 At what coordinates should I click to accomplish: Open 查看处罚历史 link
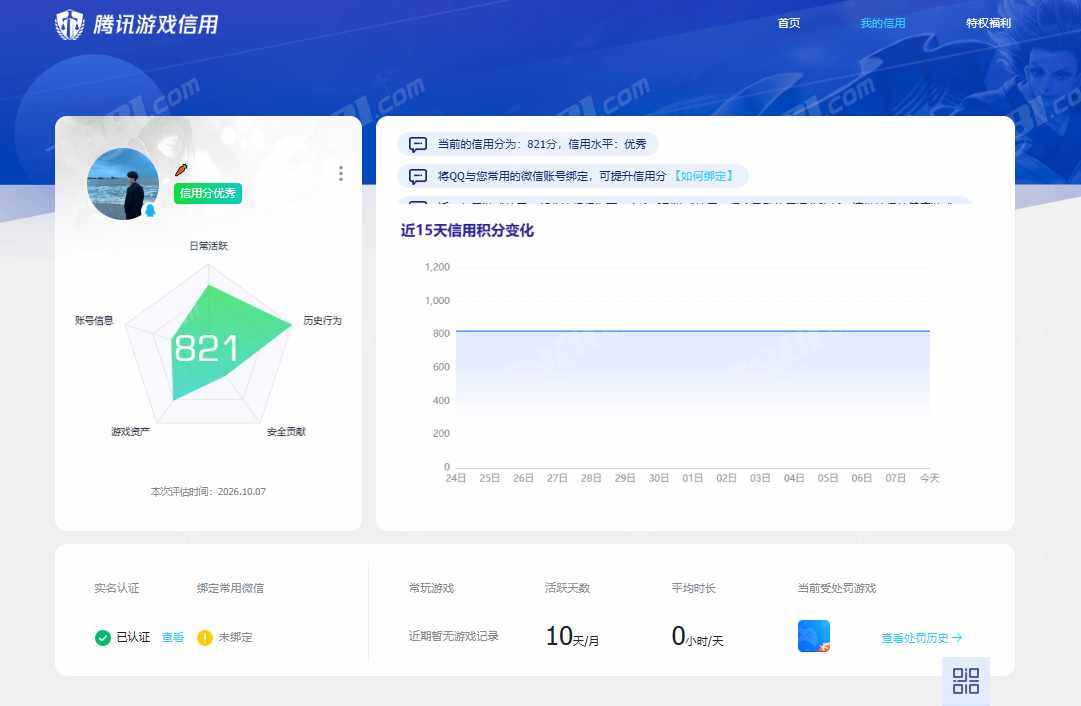(921, 638)
